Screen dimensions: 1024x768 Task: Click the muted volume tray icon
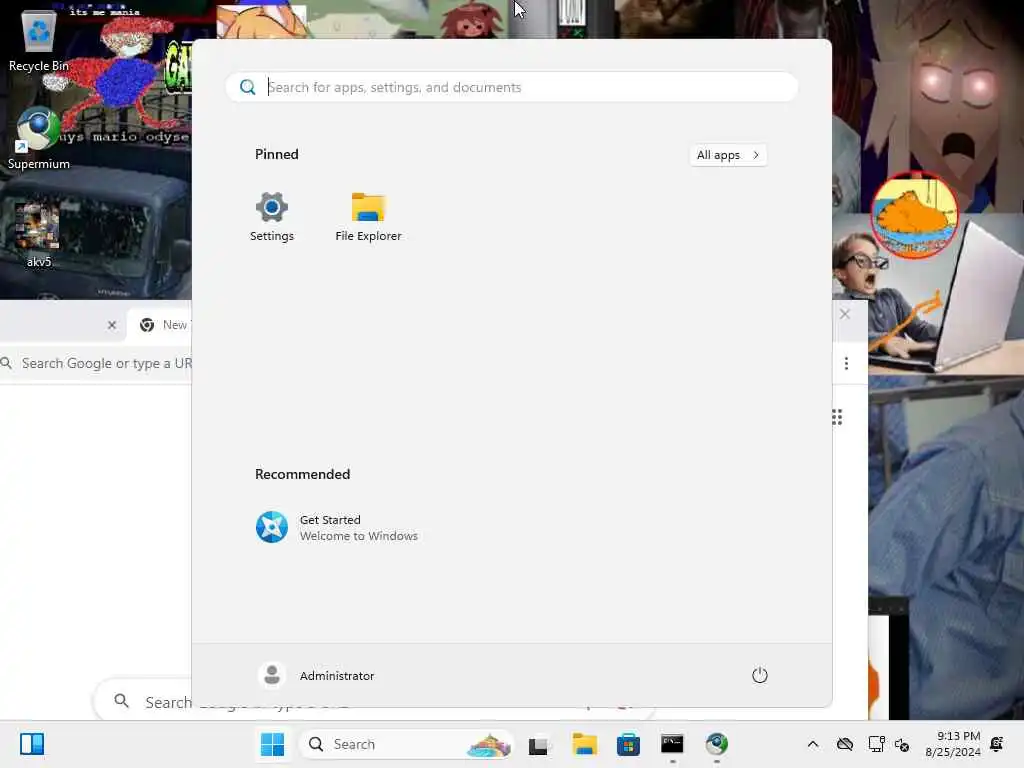click(x=902, y=744)
